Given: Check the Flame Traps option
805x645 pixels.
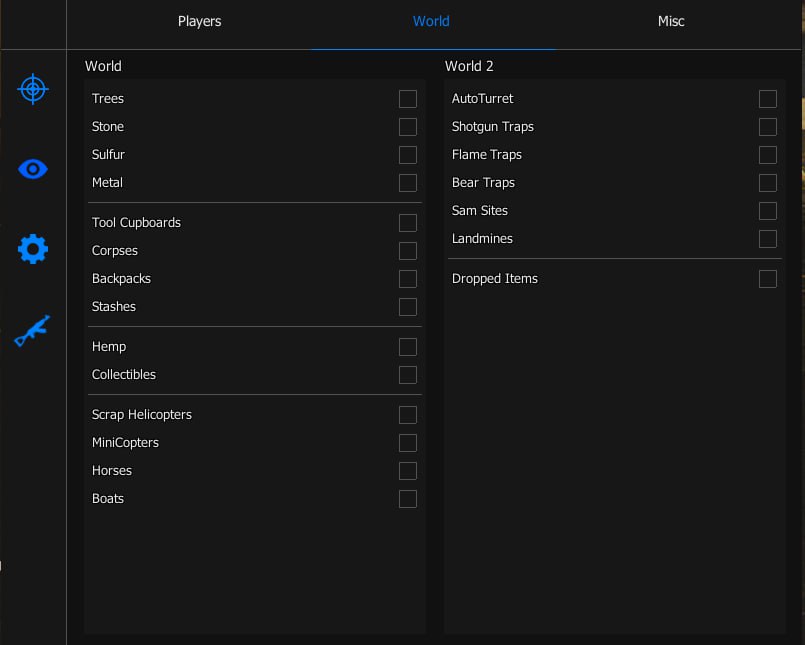Looking at the screenshot, I should tap(768, 155).
